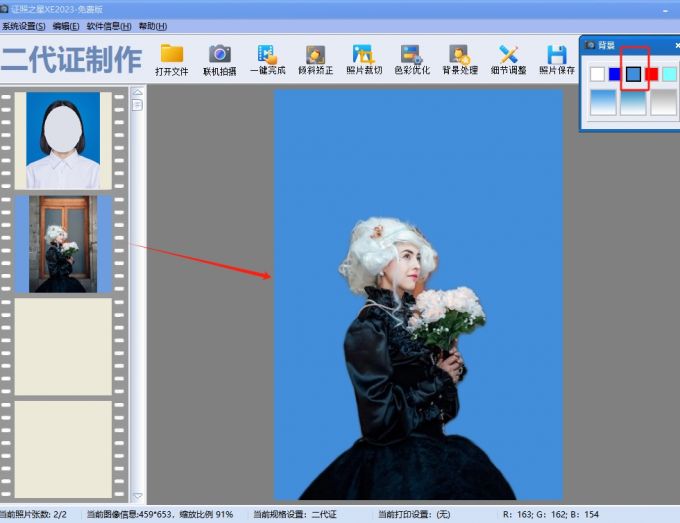Choose the cyan background color swatch
This screenshot has height=523, width=680.
[669, 73]
